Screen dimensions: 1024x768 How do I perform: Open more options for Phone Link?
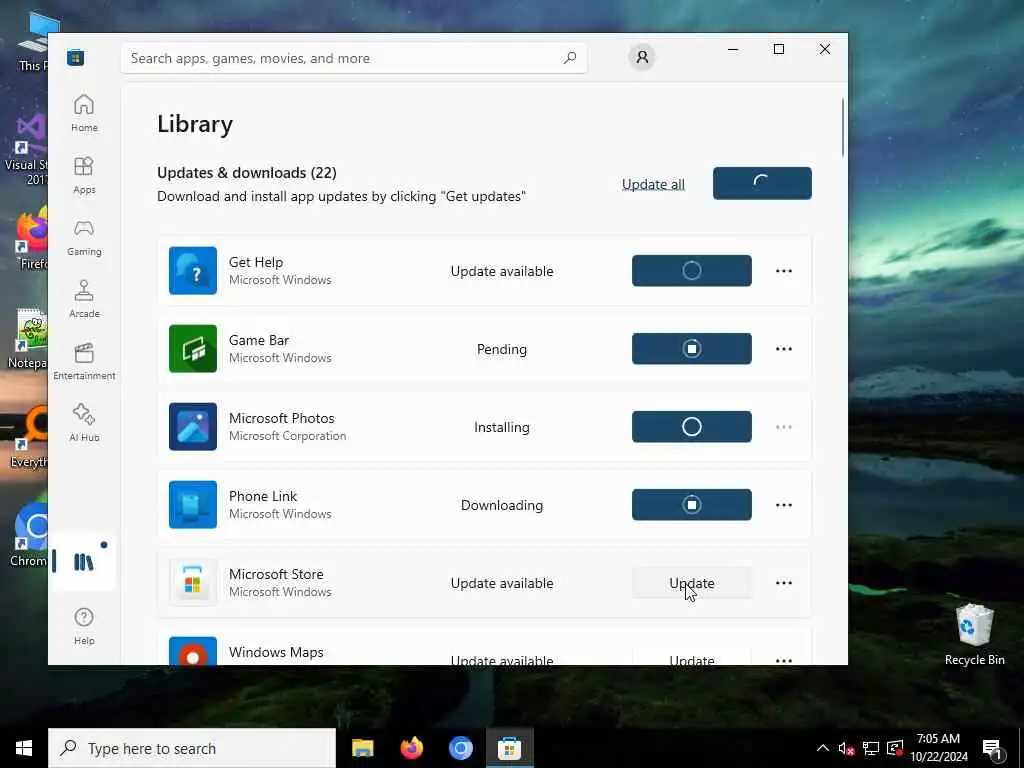[784, 505]
